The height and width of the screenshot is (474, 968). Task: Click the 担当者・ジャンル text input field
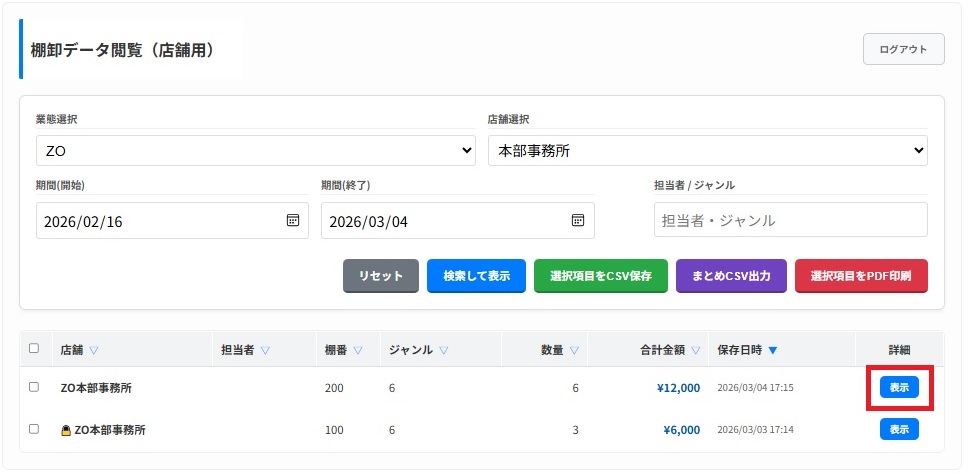(x=790, y=220)
